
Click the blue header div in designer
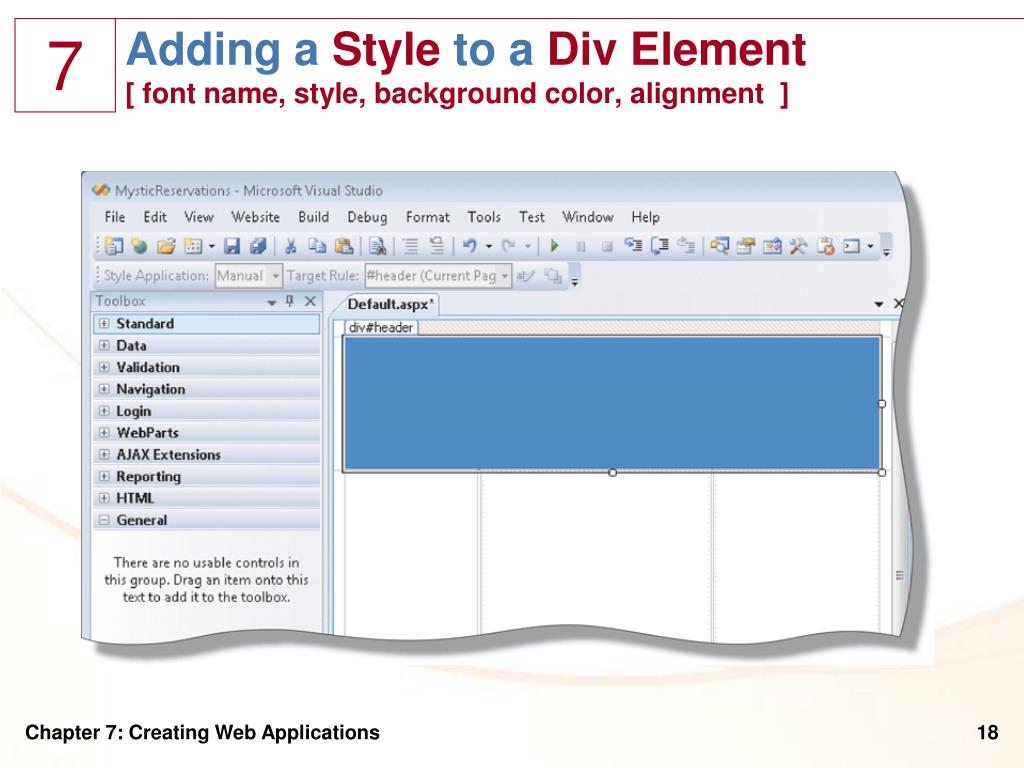tap(612, 403)
